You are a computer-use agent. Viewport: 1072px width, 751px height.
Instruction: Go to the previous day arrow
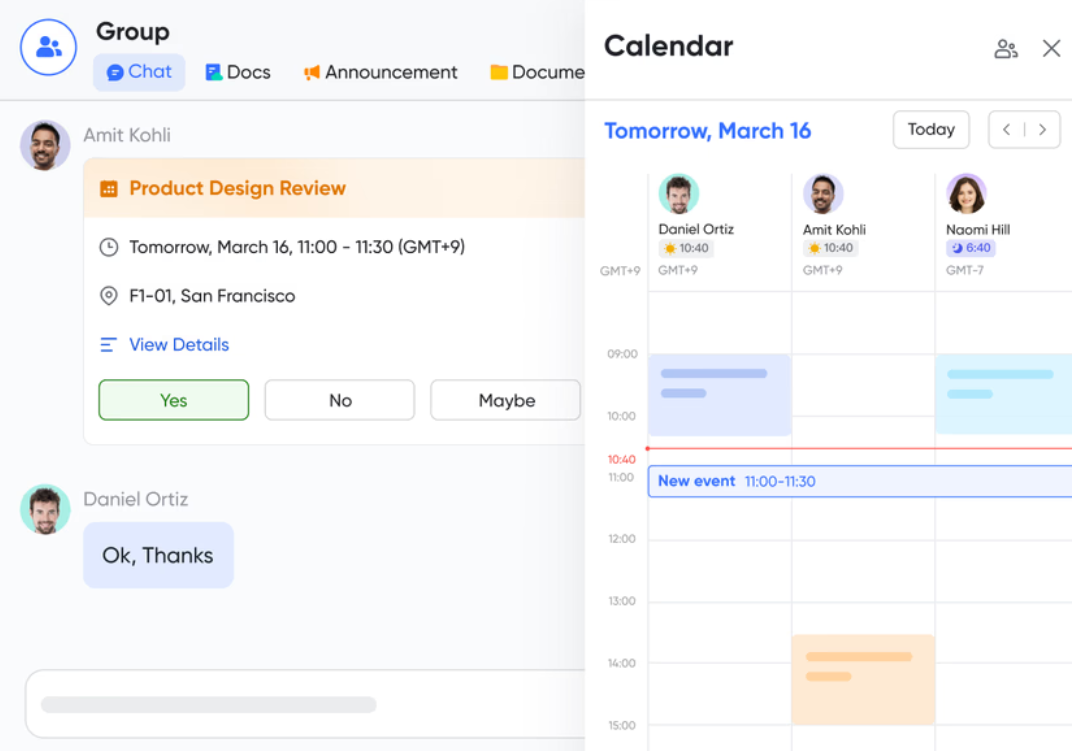1006,129
